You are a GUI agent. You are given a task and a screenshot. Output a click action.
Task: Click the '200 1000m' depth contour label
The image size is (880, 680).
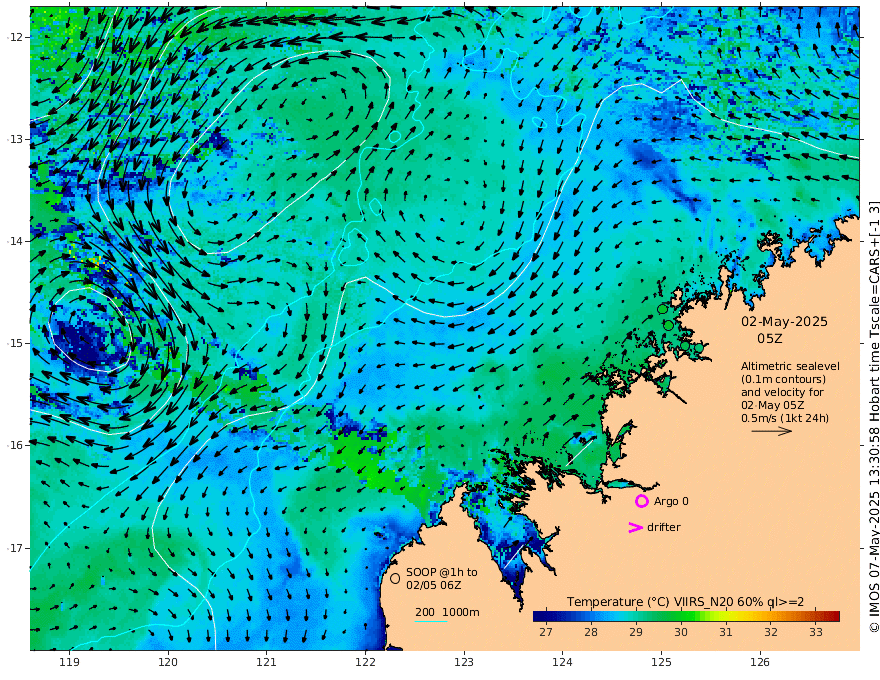[x=447, y=612]
